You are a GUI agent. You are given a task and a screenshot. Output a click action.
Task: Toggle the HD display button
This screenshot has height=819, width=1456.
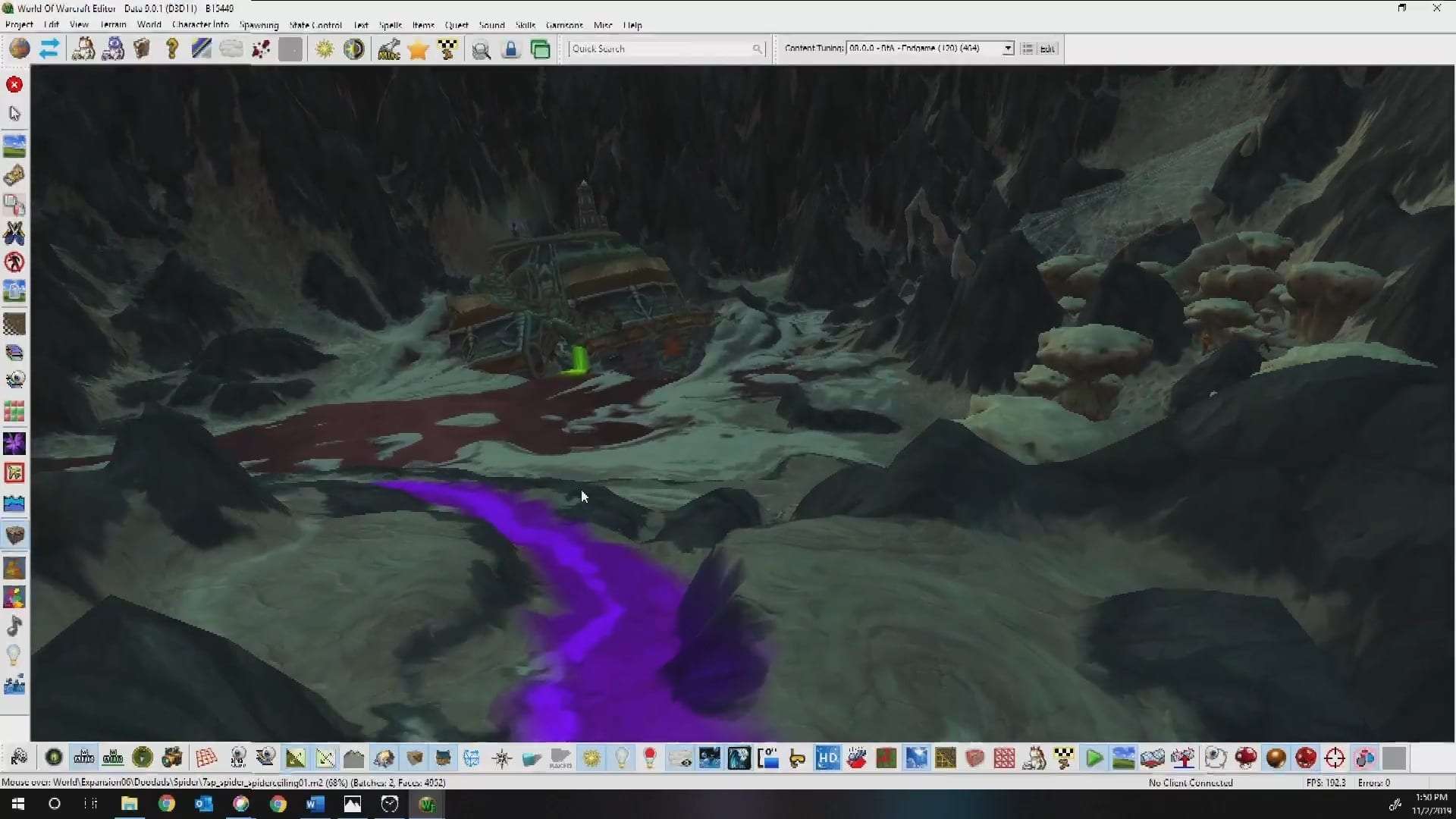tap(827, 758)
